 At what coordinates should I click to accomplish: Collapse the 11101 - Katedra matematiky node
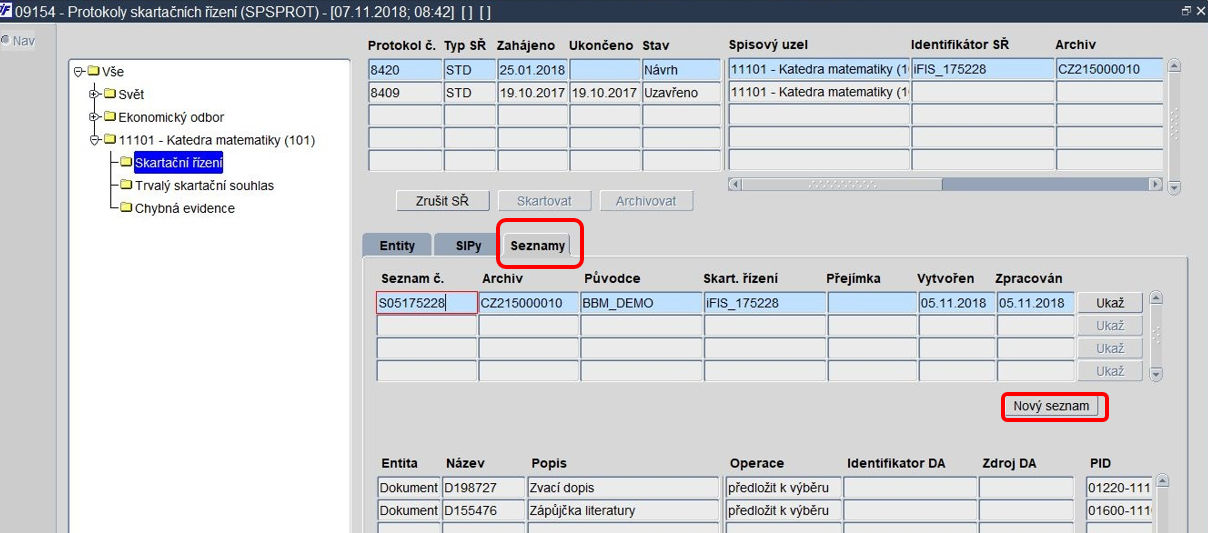tap(95, 140)
